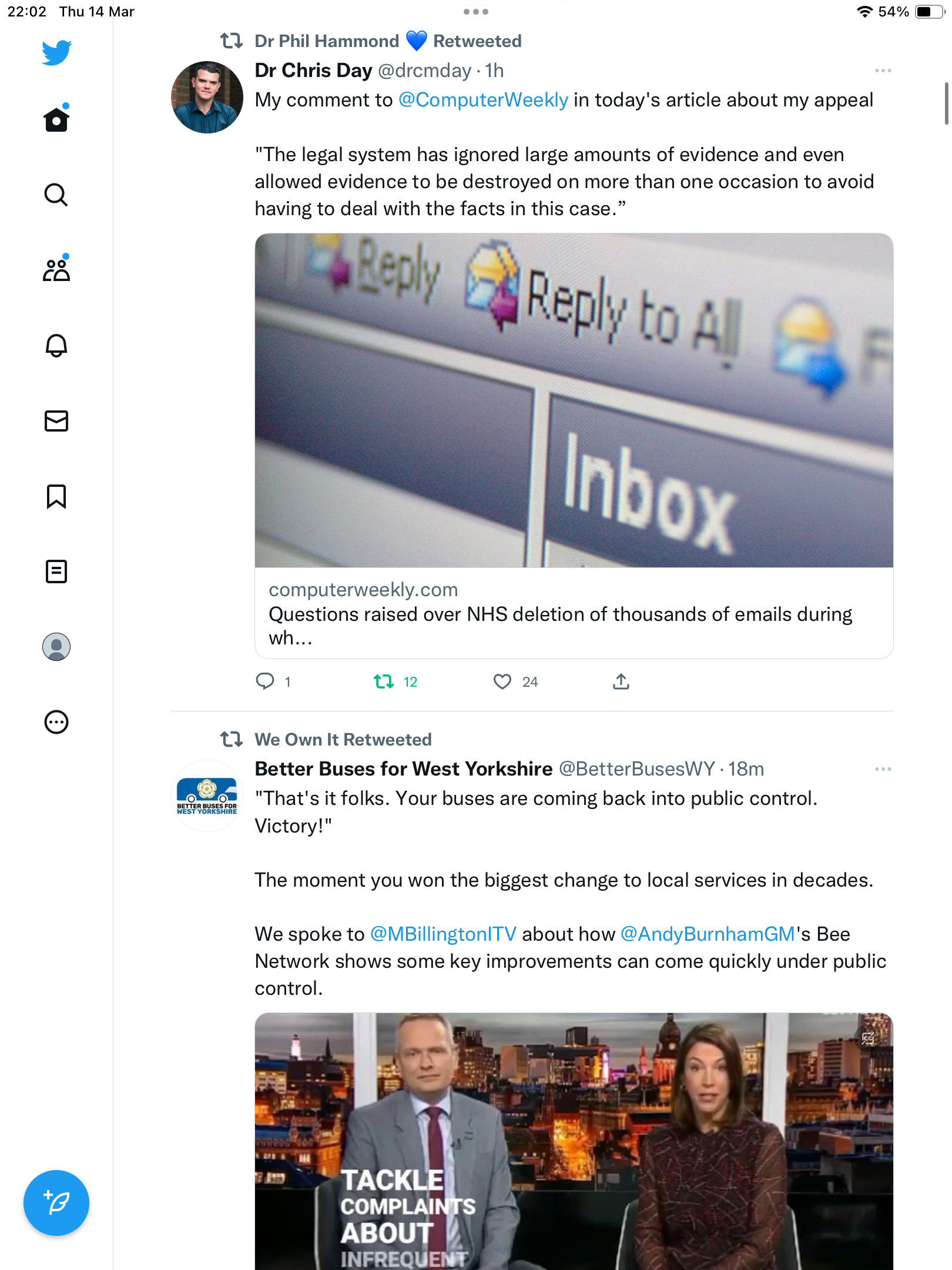Open Lists icon in sidebar
The image size is (952, 1270).
point(56,571)
